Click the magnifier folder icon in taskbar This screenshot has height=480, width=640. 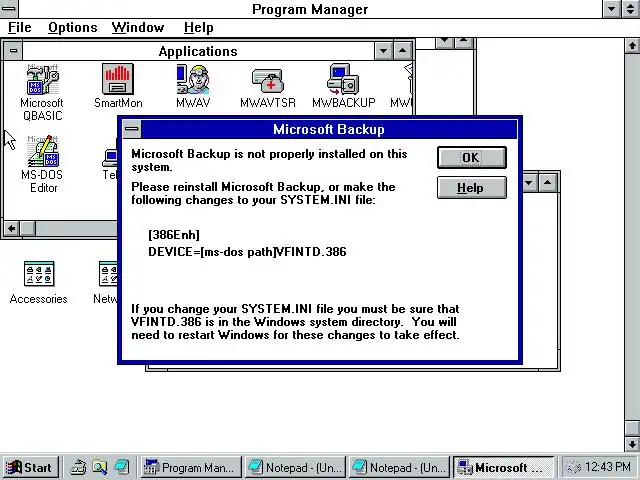tap(100, 467)
